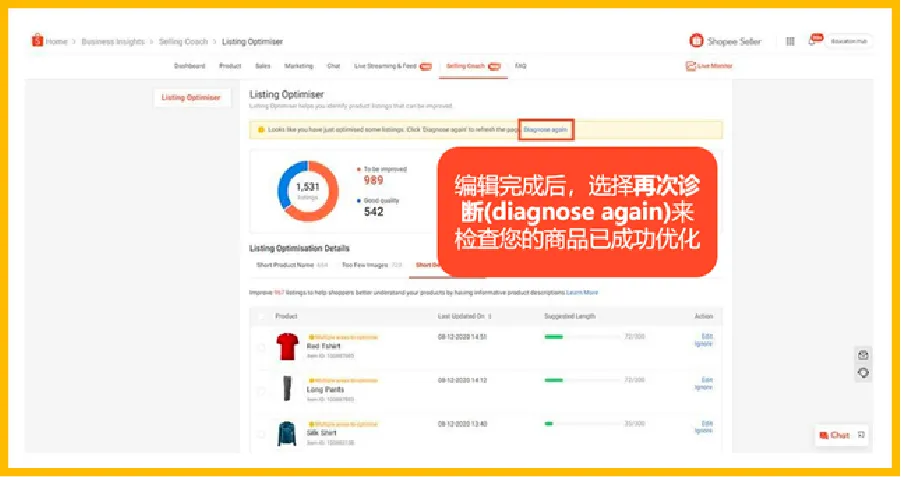Tick the checkbox for Long Pants
This screenshot has height=477, width=901.
261,391
